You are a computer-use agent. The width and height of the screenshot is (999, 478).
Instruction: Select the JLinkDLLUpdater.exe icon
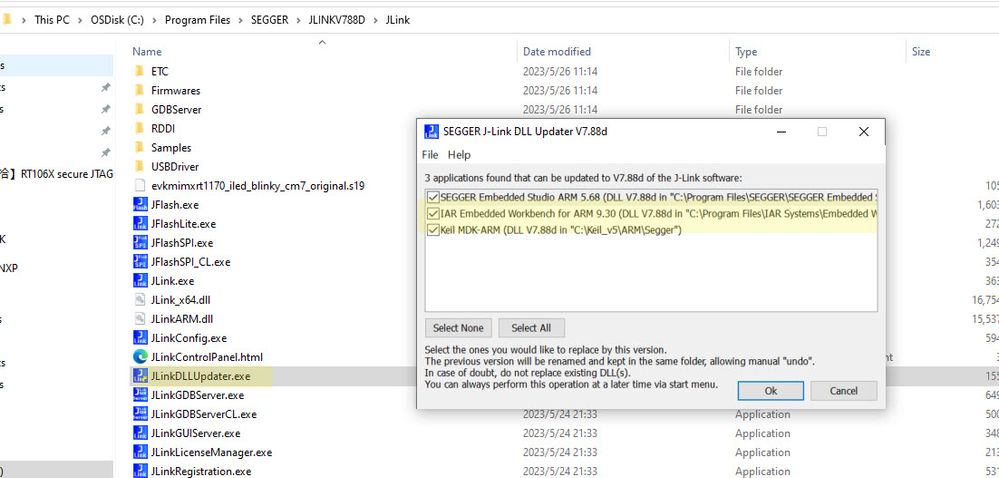click(140, 376)
